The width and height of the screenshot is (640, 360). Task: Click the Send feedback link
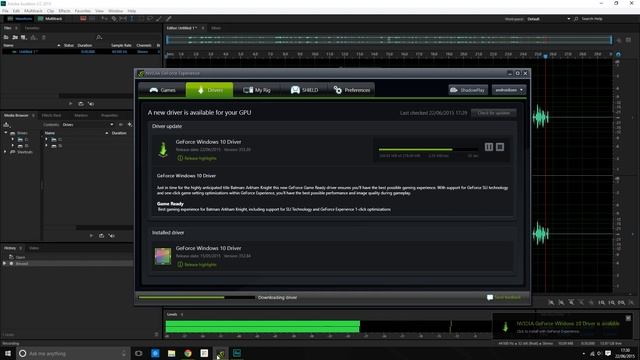tap(504, 298)
